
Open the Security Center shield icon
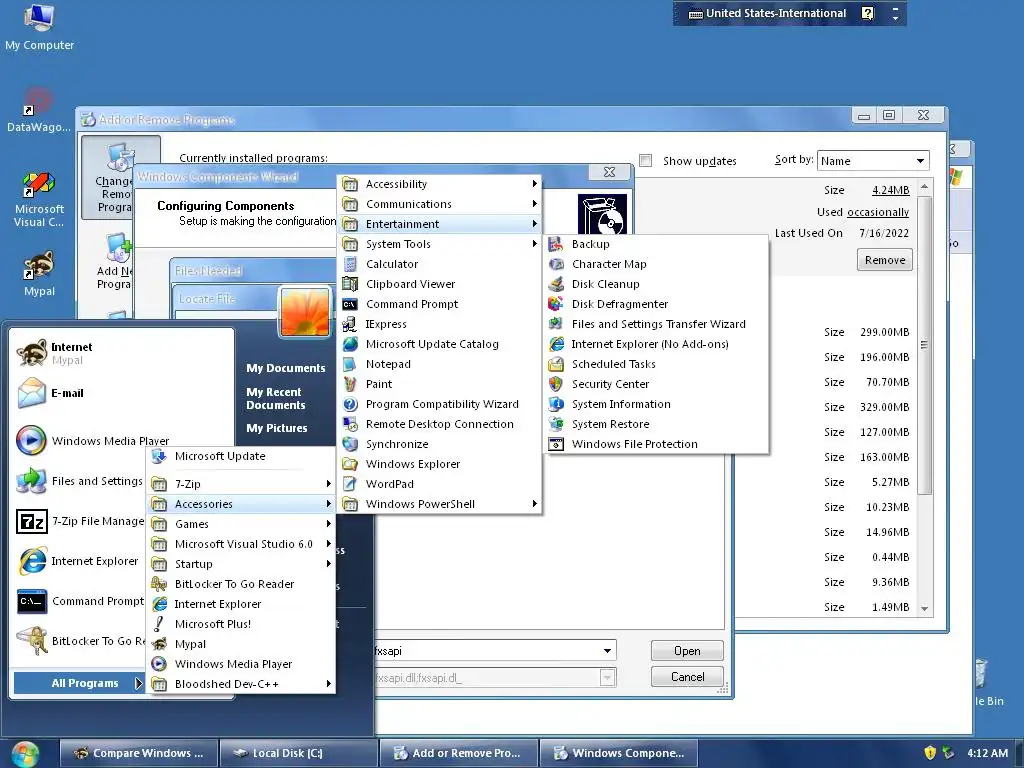(x=556, y=384)
